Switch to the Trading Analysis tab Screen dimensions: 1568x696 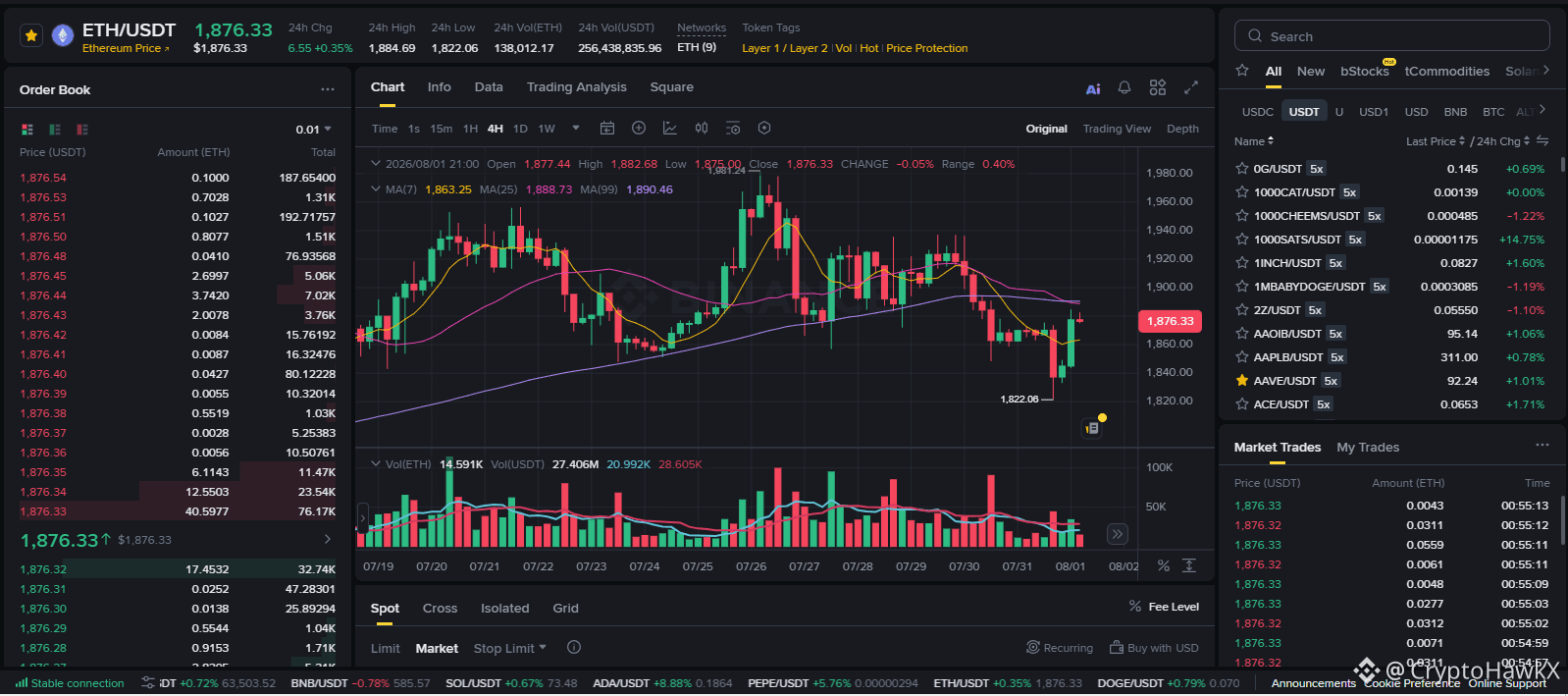(577, 87)
